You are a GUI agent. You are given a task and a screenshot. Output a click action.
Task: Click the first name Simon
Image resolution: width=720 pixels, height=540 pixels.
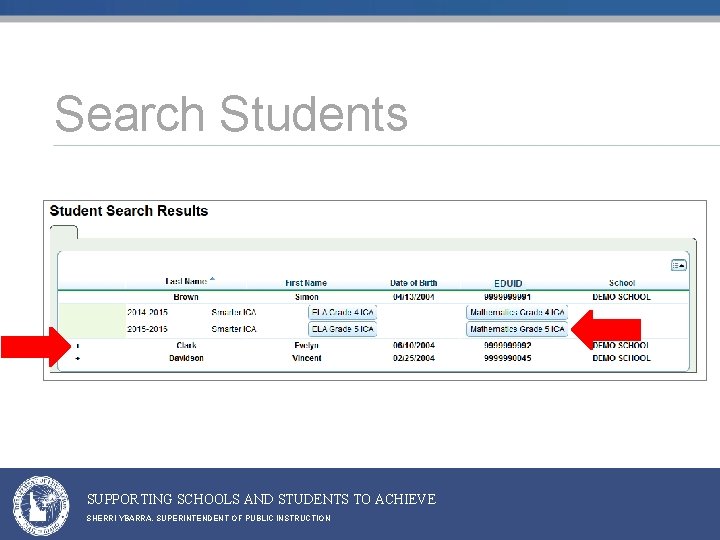click(x=307, y=297)
